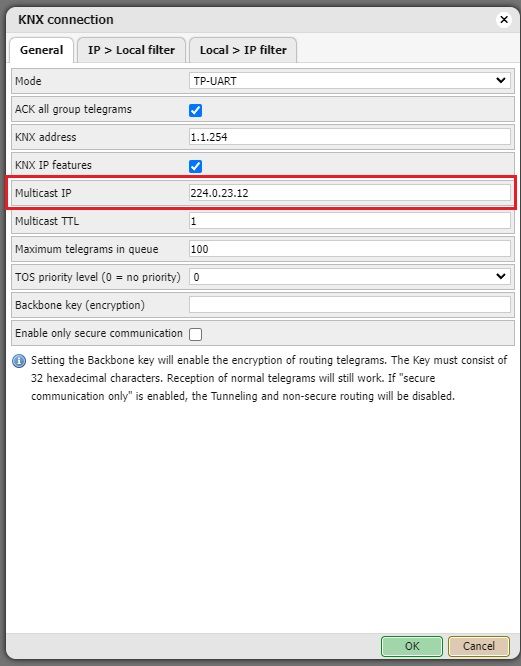Screen dimensions: 521x666
Task: Click the Maximum telegrams in queue field
Action: (x=349, y=249)
